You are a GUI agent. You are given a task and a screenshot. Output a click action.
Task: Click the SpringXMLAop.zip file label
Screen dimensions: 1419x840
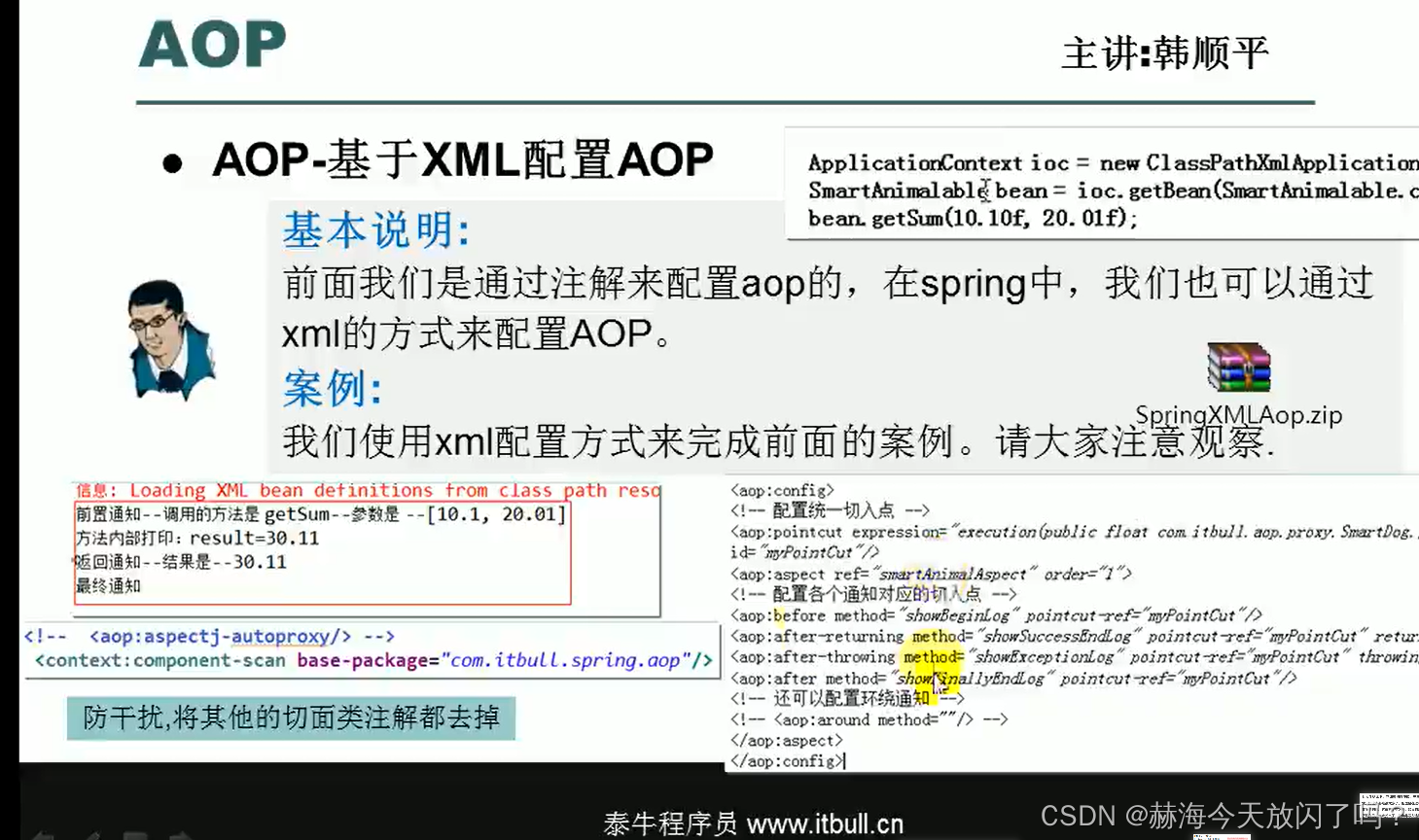point(1238,415)
